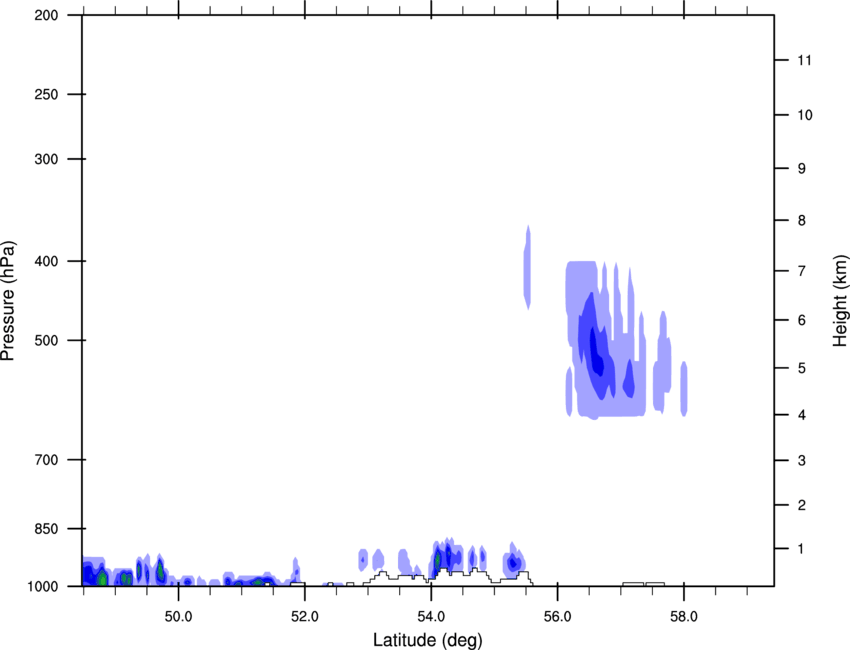Click the low-level contour blob above 54.0 latitude

pyautogui.click(x=447, y=557)
